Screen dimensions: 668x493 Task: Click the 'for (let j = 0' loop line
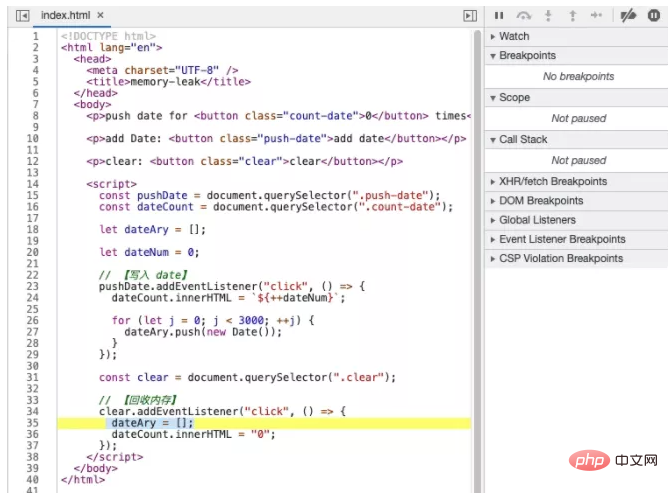coord(213,320)
